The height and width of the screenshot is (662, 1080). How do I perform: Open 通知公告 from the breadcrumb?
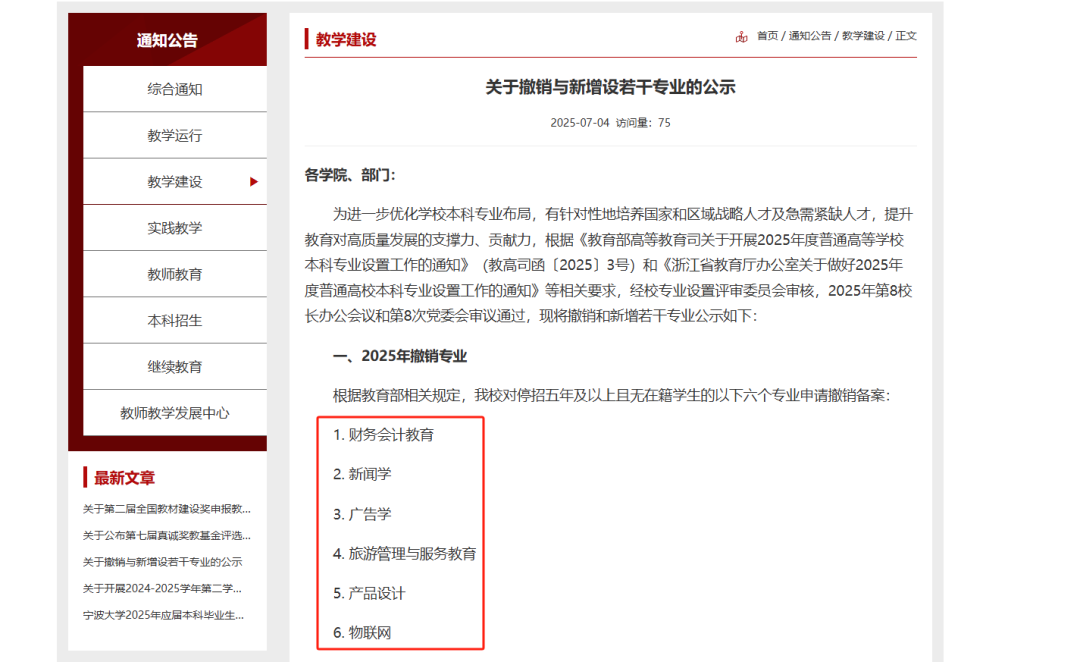812,35
